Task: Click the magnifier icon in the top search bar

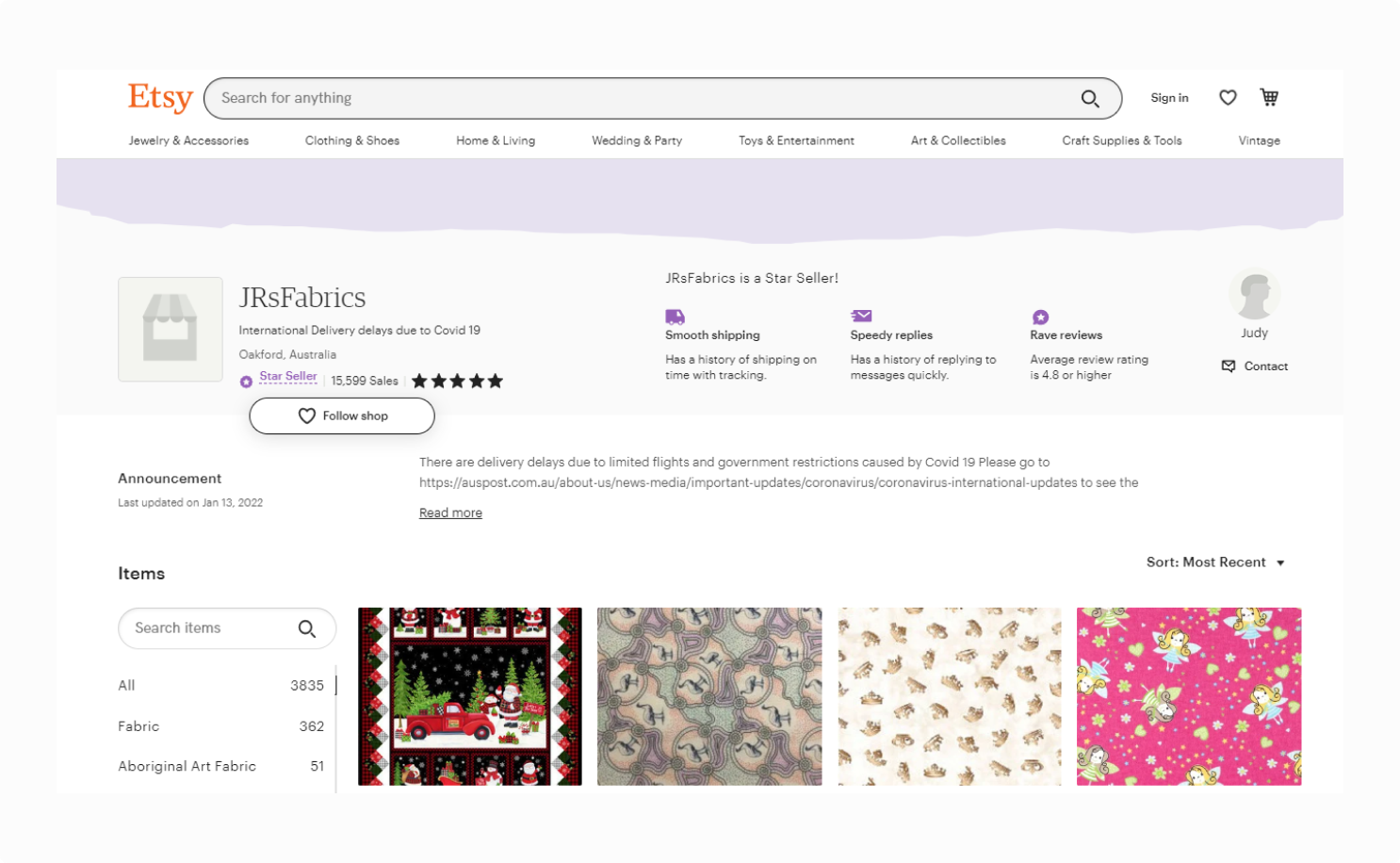Action: (x=1090, y=98)
